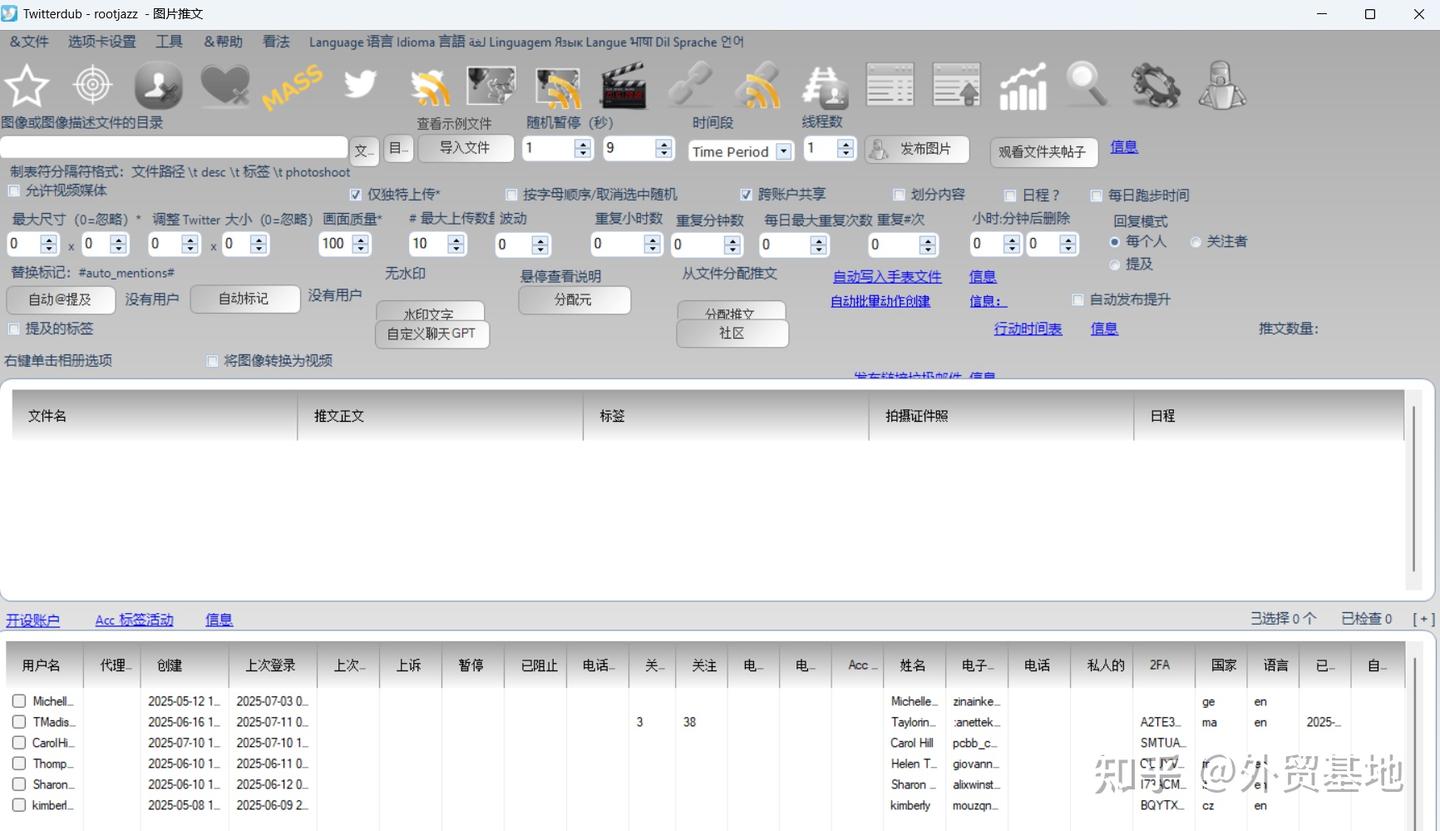Image resolution: width=1440 pixels, height=831 pixels.
Task: Toggle 按字母顺序/取消选中随机 checkbox
Action: click(x=512, y=194)
